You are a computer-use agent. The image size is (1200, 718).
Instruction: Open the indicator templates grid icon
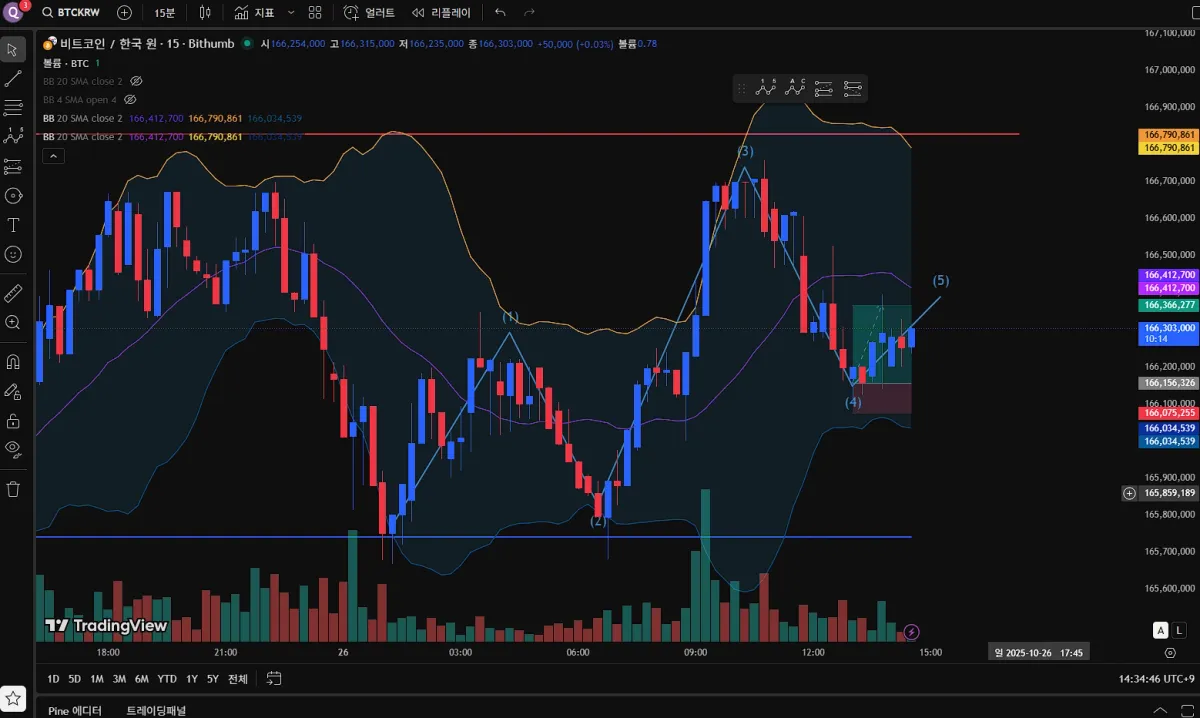[x=315, y=13]
